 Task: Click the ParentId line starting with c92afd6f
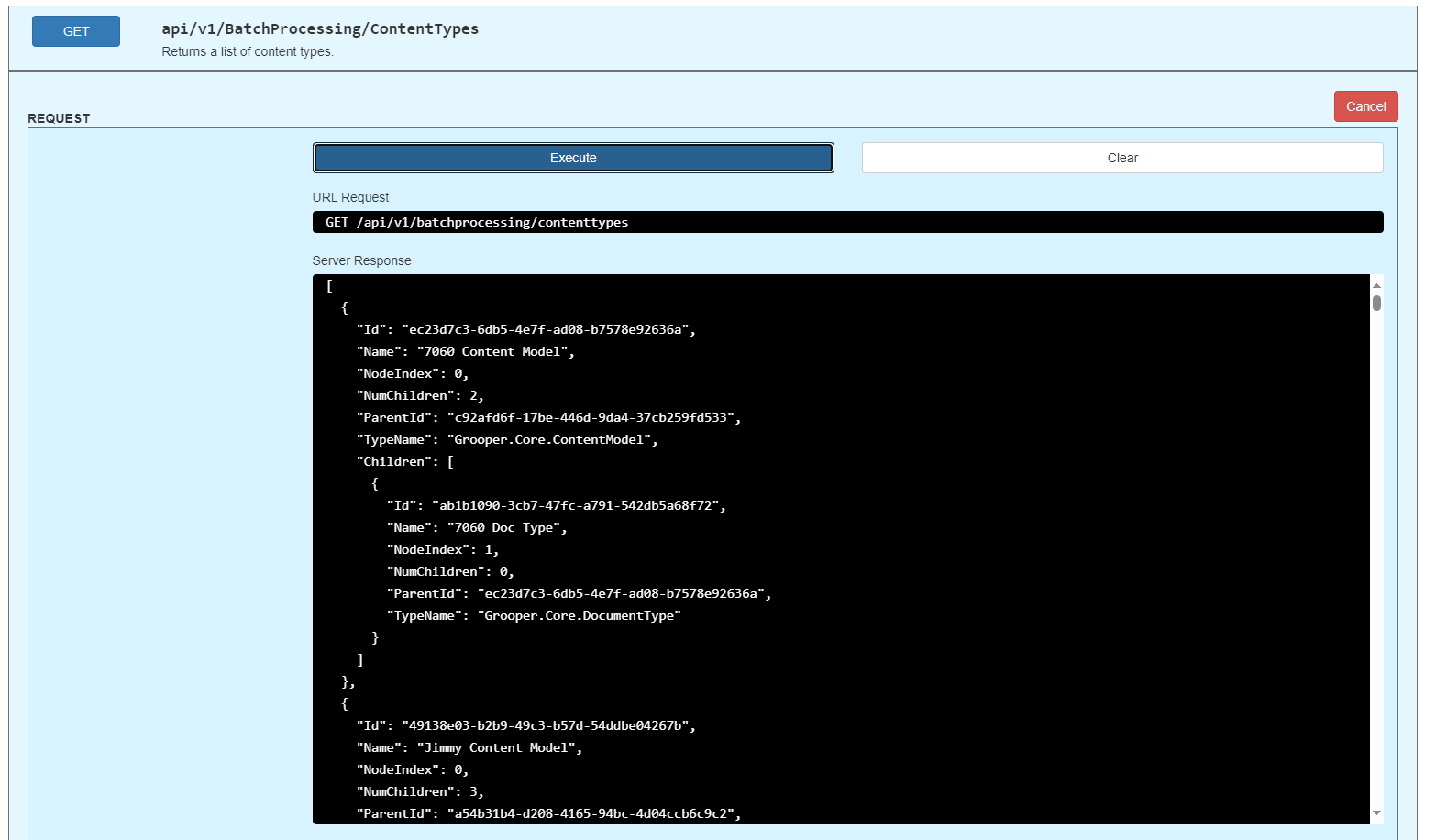click(547, 417)
